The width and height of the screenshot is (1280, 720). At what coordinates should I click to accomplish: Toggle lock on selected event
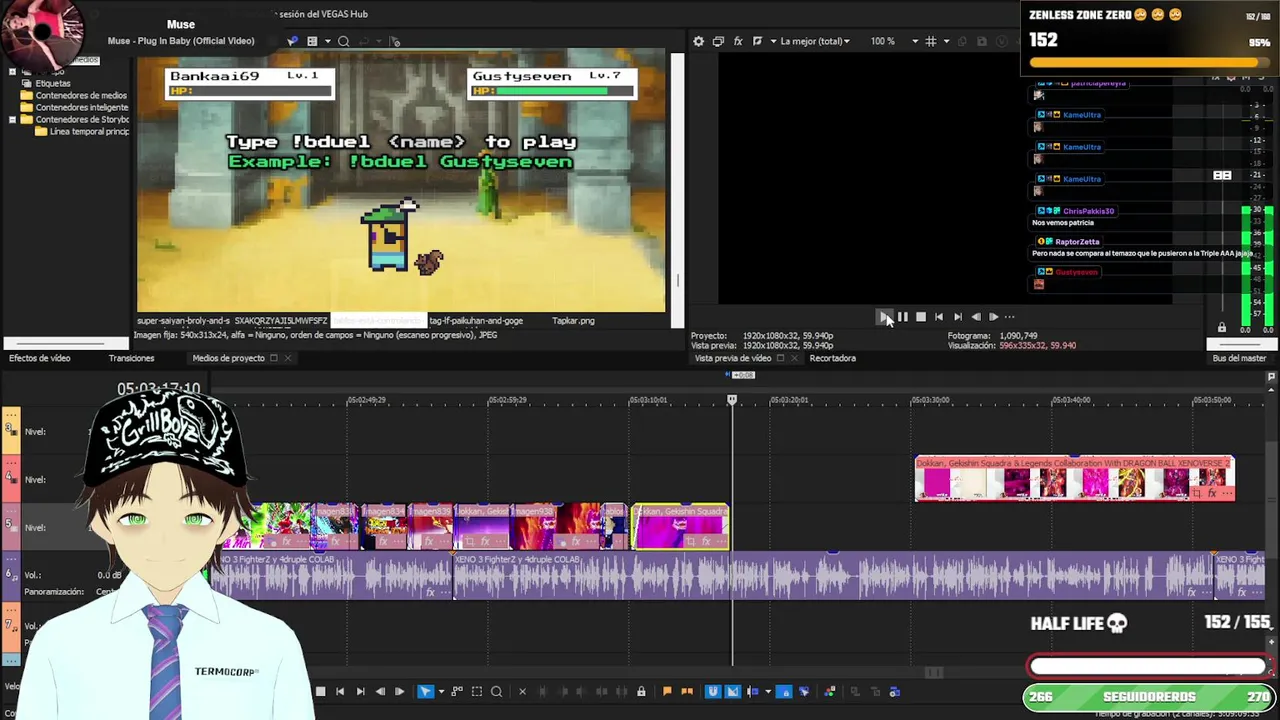pos(641,691)
